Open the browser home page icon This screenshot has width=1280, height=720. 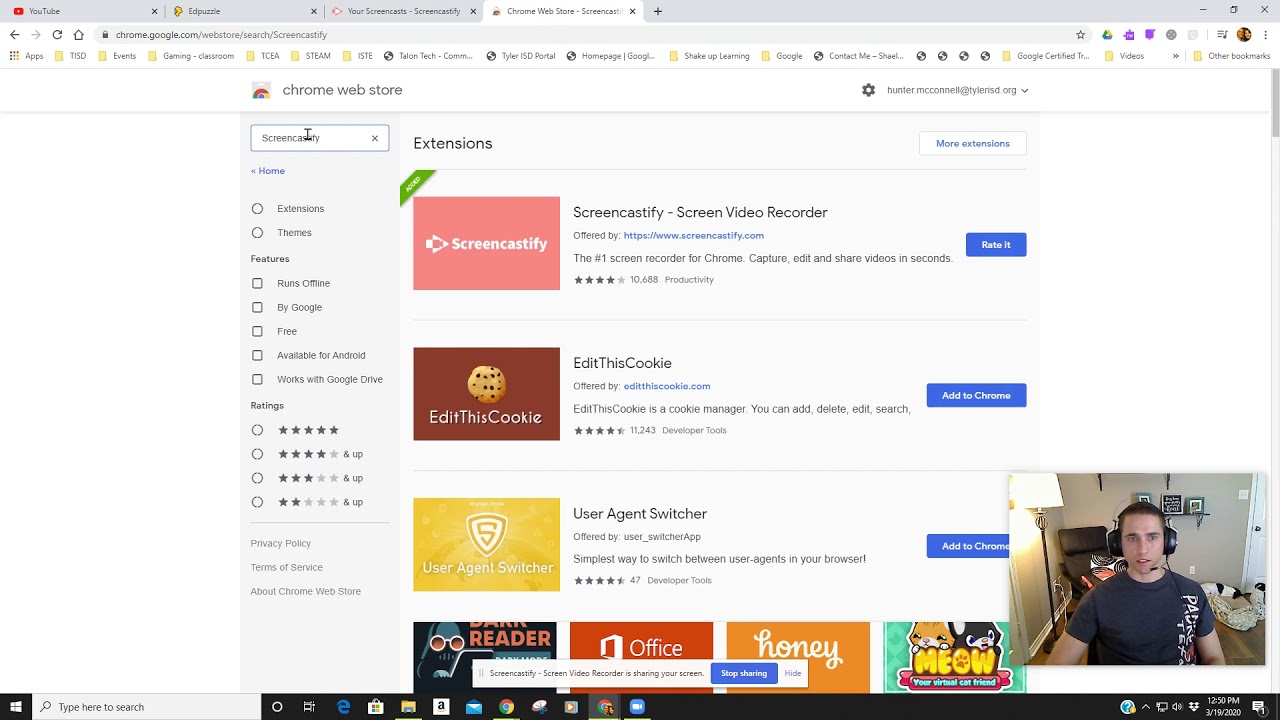78,34
